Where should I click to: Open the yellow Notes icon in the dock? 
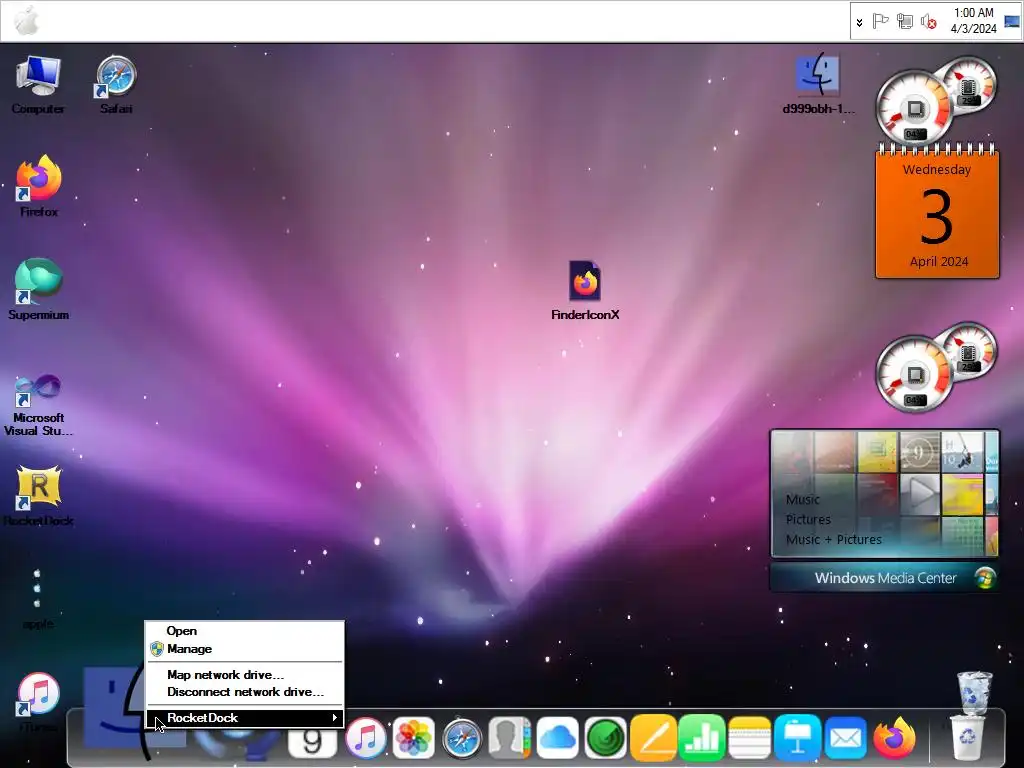[x=749, y=738]
